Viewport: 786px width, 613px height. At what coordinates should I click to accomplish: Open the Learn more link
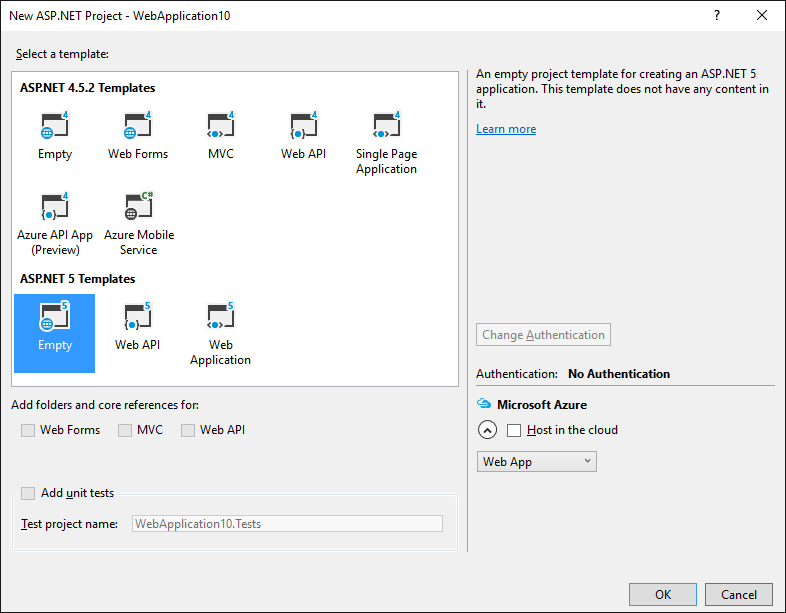pos(506,129)
